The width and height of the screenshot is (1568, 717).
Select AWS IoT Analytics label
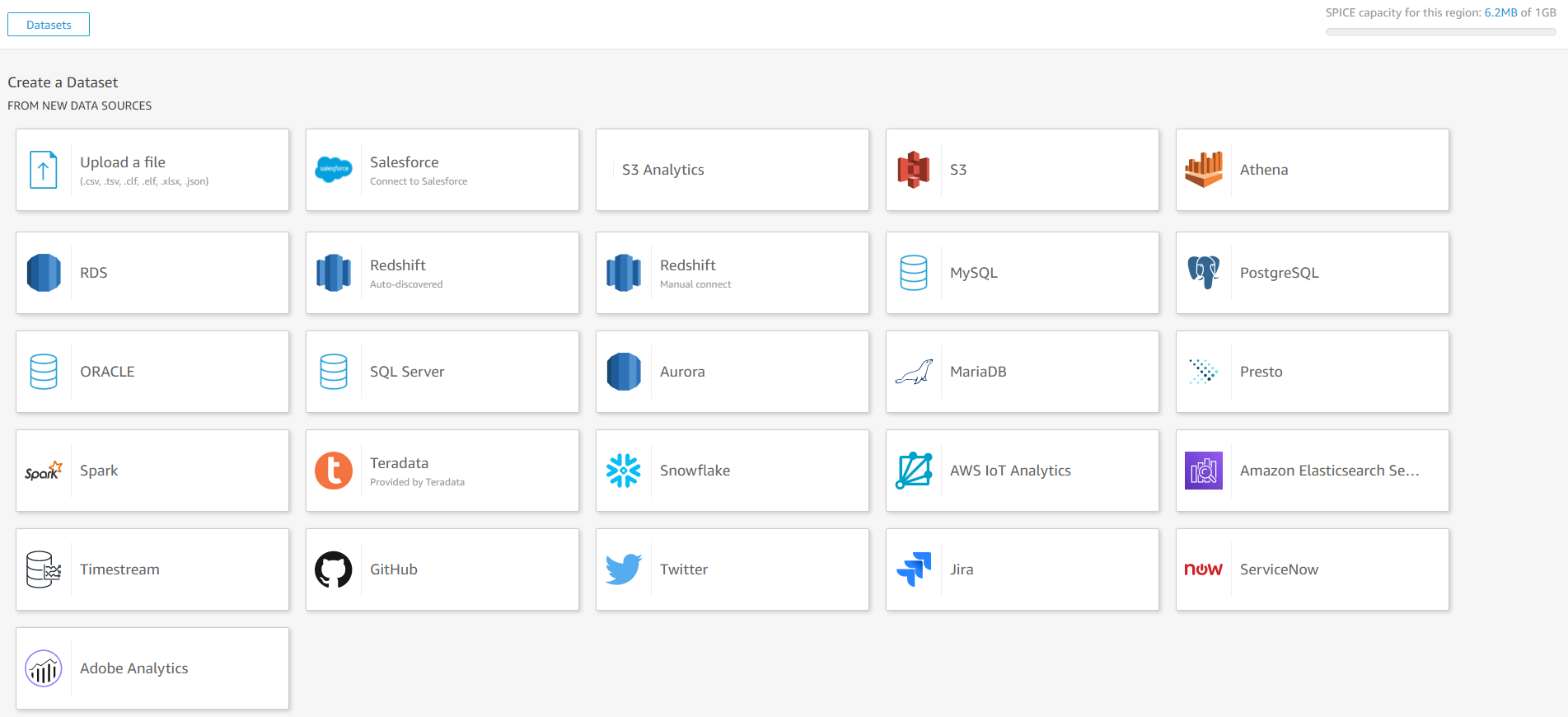coord(1011,471)
